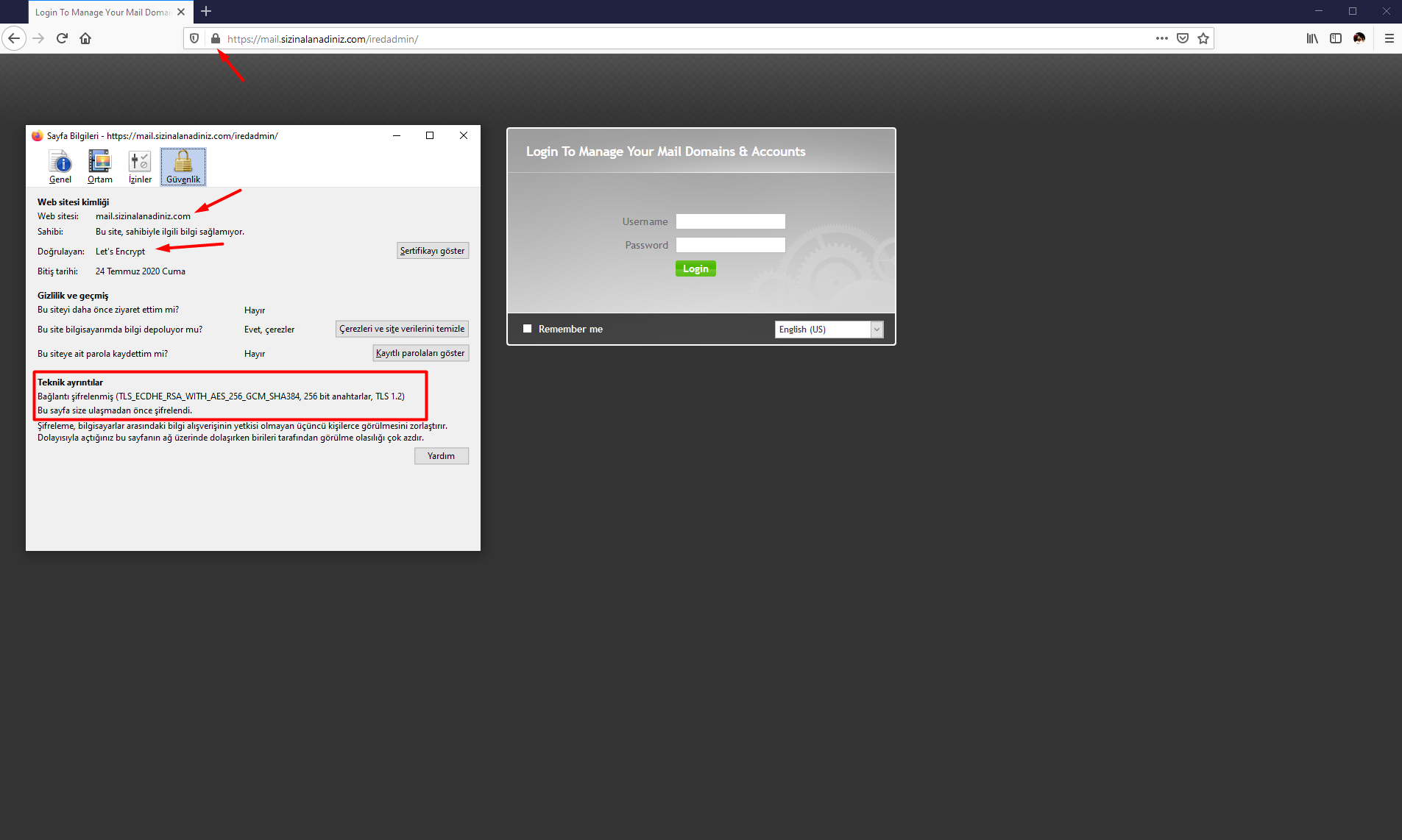This screenshot has height=840, width=1402.
Task: Open a new browser tab
Action: point(206,11)
